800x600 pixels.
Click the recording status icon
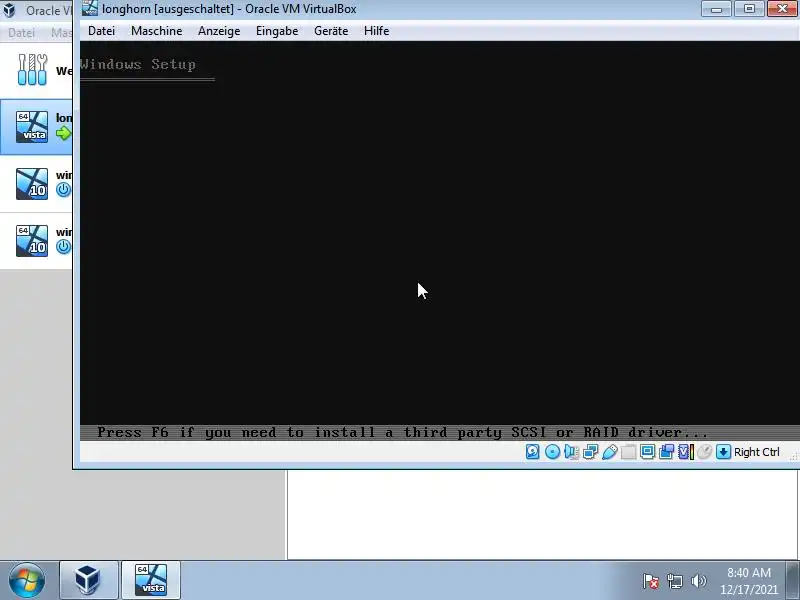666,452
